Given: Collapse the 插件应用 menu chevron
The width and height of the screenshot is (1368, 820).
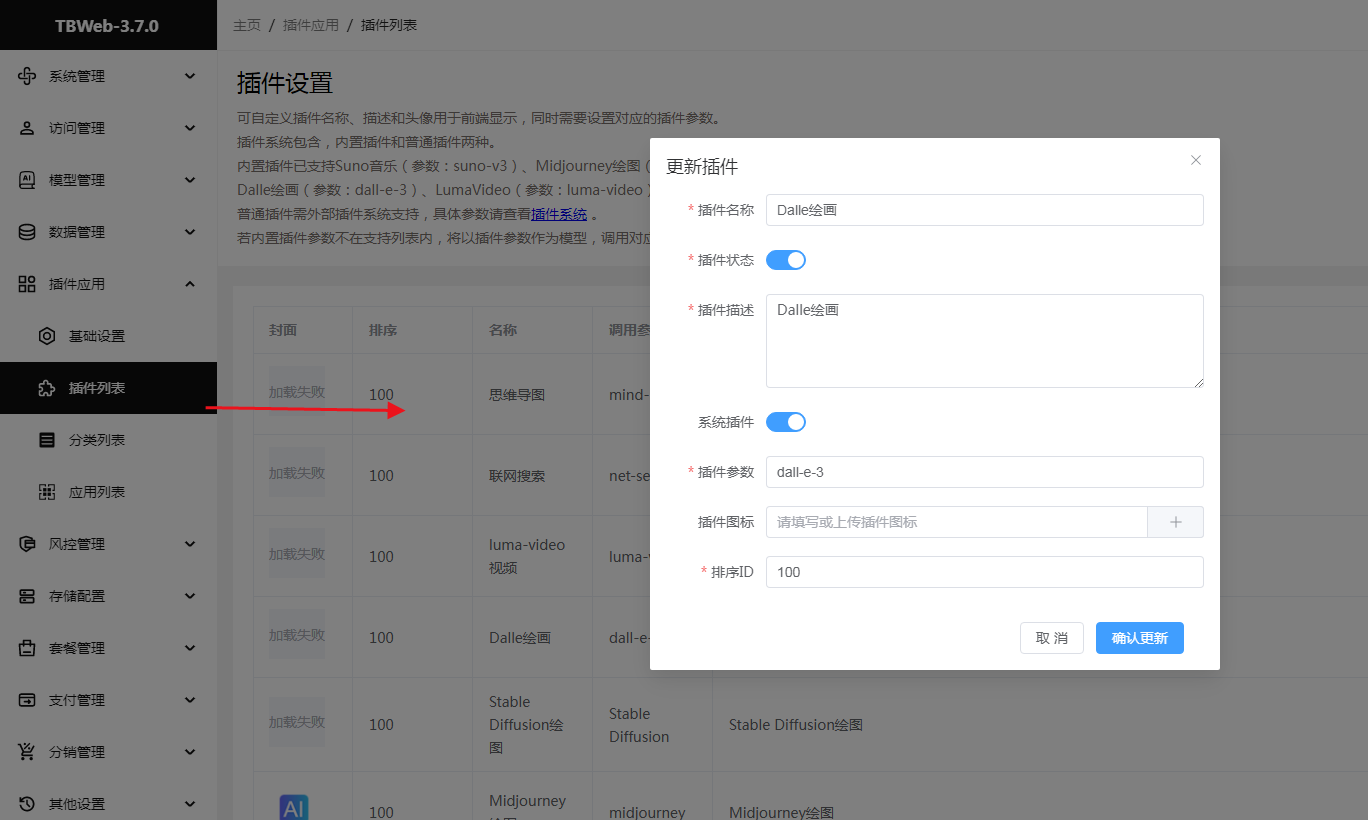Looking at the screenshot, I should pos(190,284).
